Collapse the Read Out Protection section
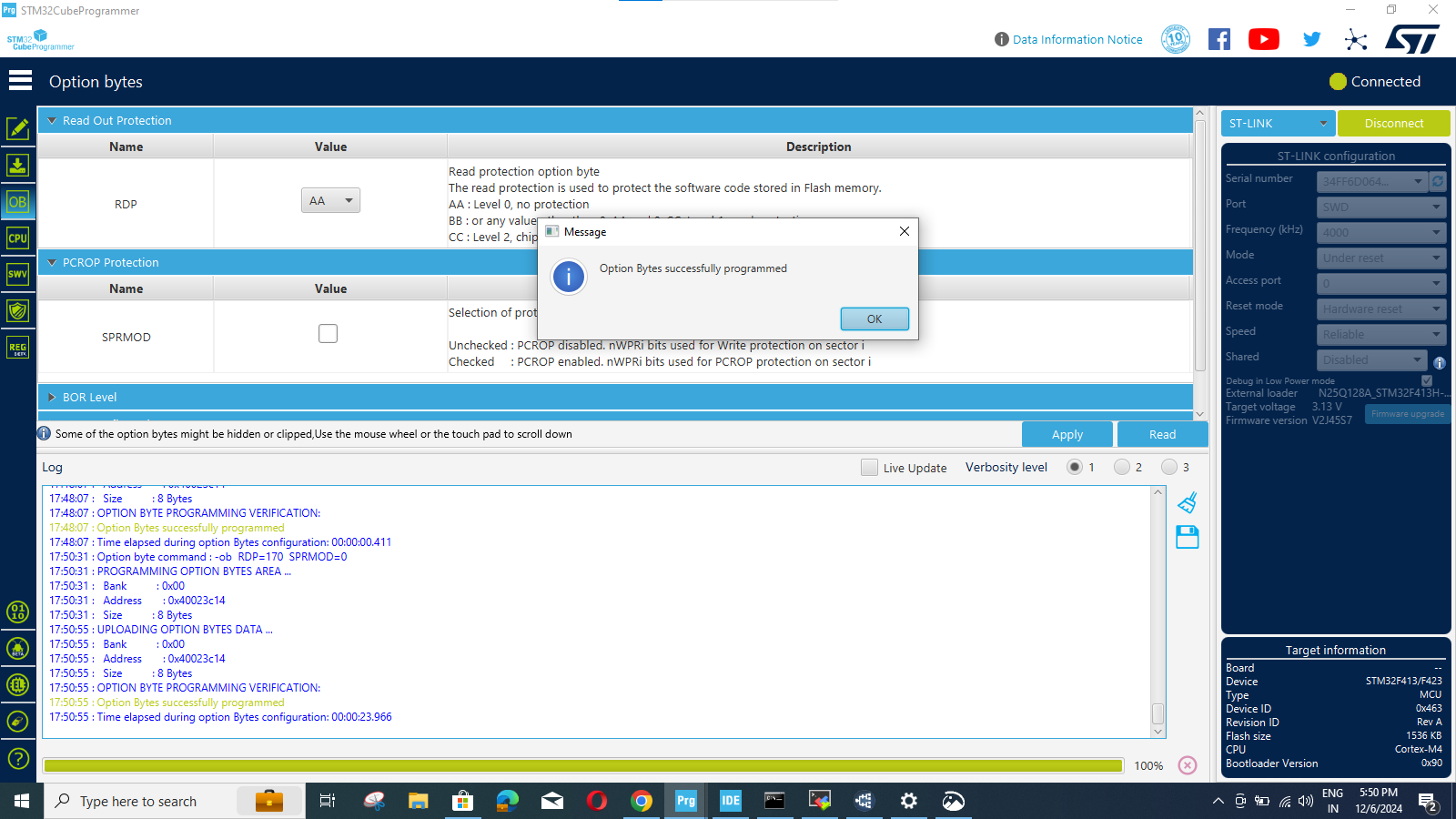The height and width of the screenshot is (819, 1456). point(52,120)
